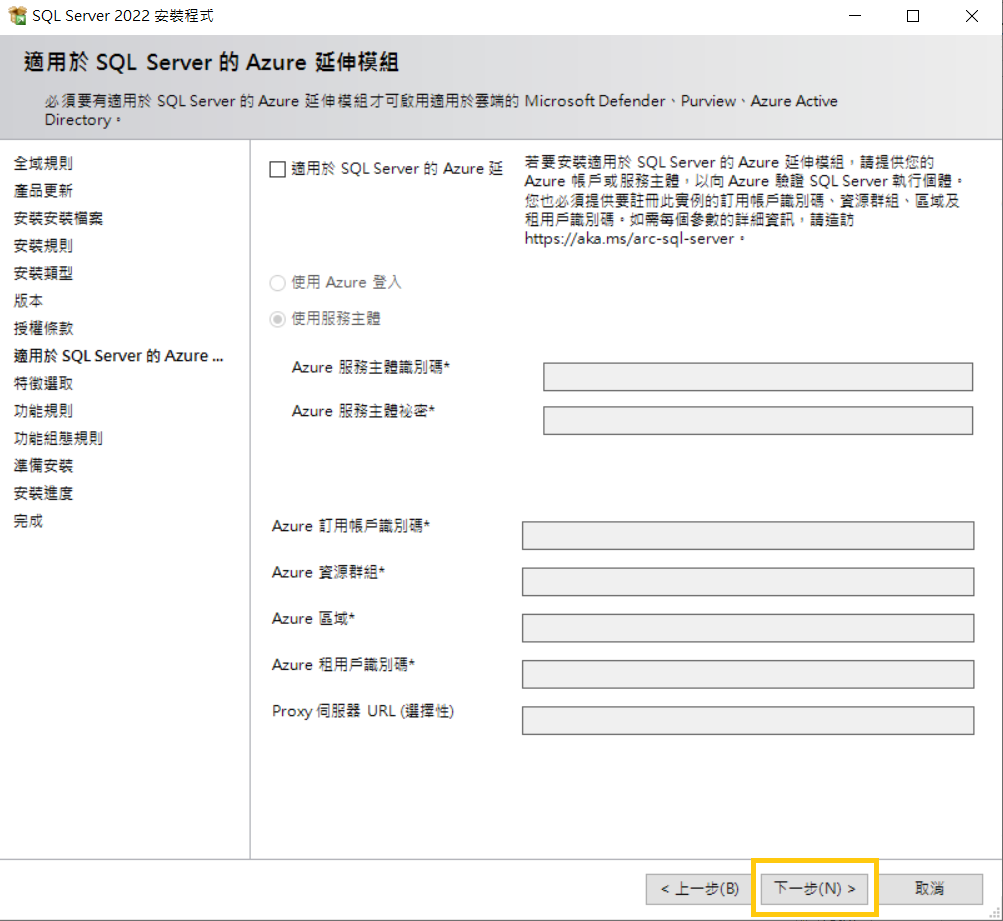Click the Azure 服務主體識別碼 input field
The image size is (1003, 921).
758,377
